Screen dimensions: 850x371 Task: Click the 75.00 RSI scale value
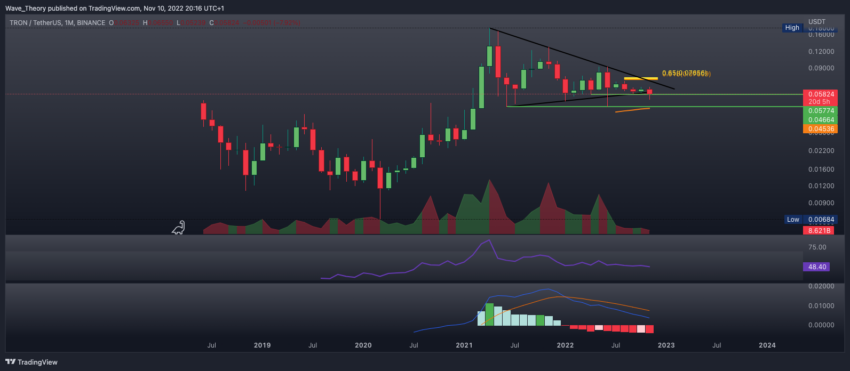click(x=817, y=247)
